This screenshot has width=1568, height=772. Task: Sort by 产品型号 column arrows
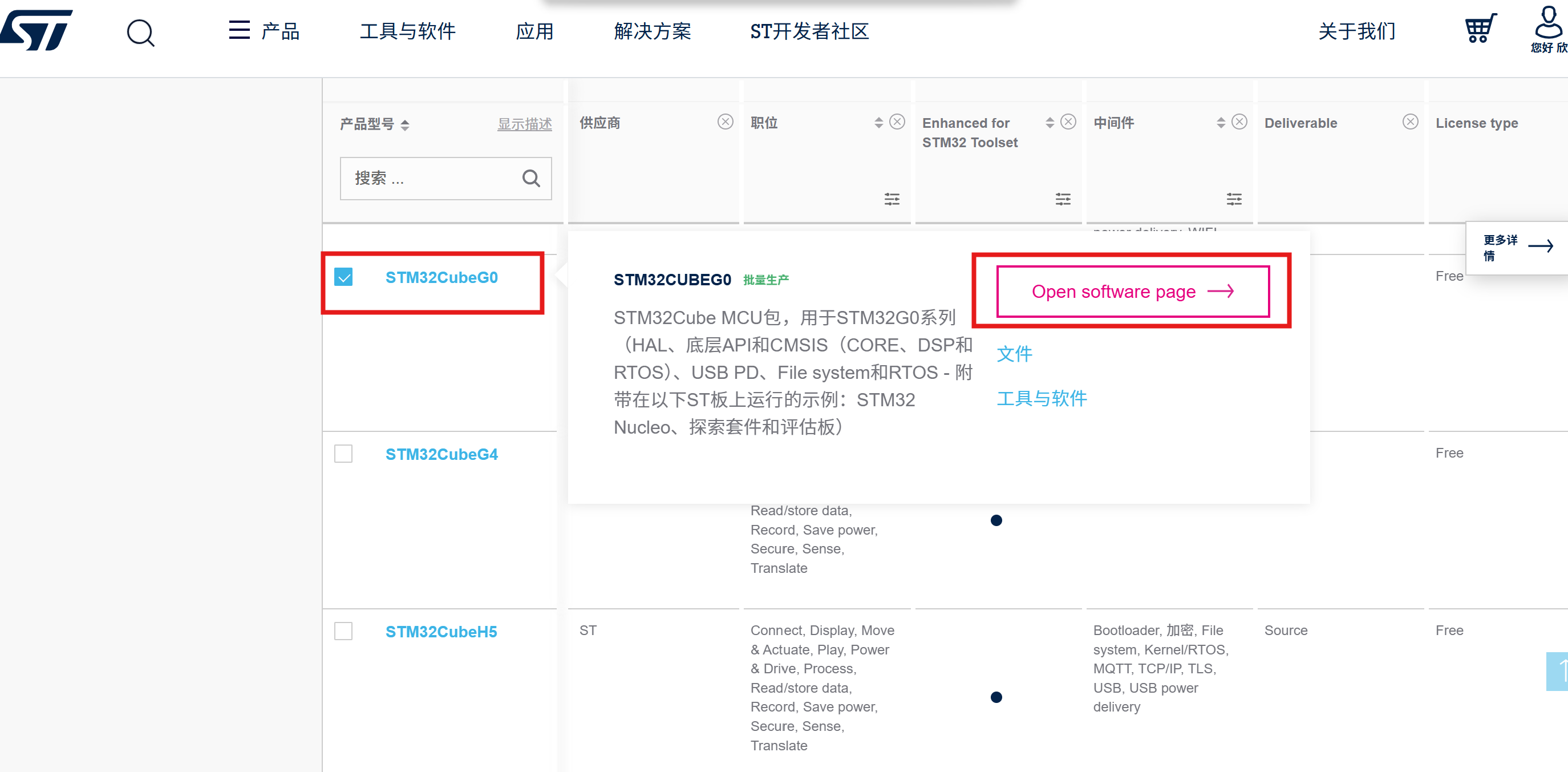pyautogui.click(x=405, y=125)
